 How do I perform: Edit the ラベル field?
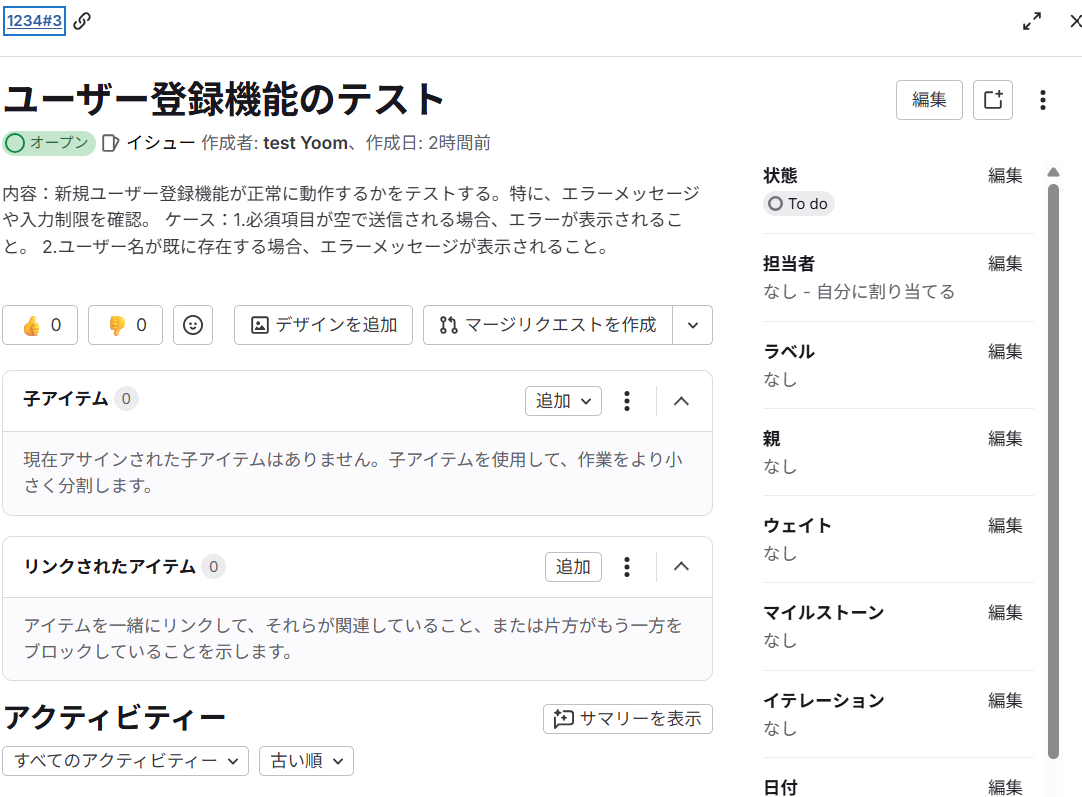[1005, 352]
